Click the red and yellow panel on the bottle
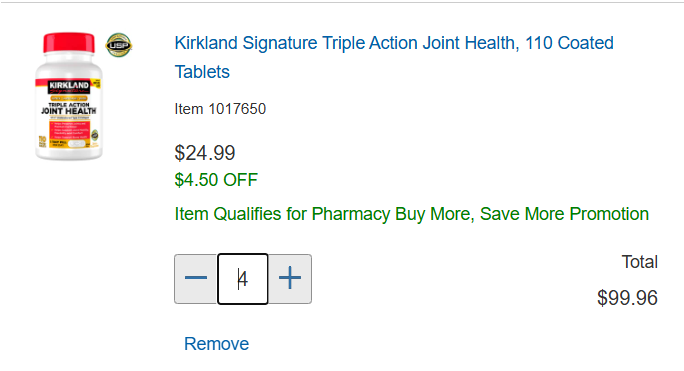684x371 pixels. pyautogui.click(x=70, y=134)
